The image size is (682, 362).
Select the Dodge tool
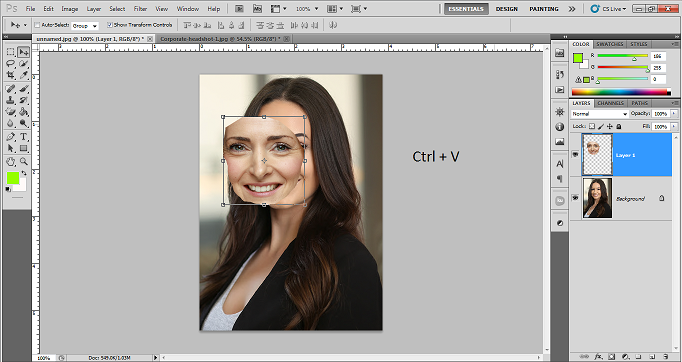click(x=23, y=123)
